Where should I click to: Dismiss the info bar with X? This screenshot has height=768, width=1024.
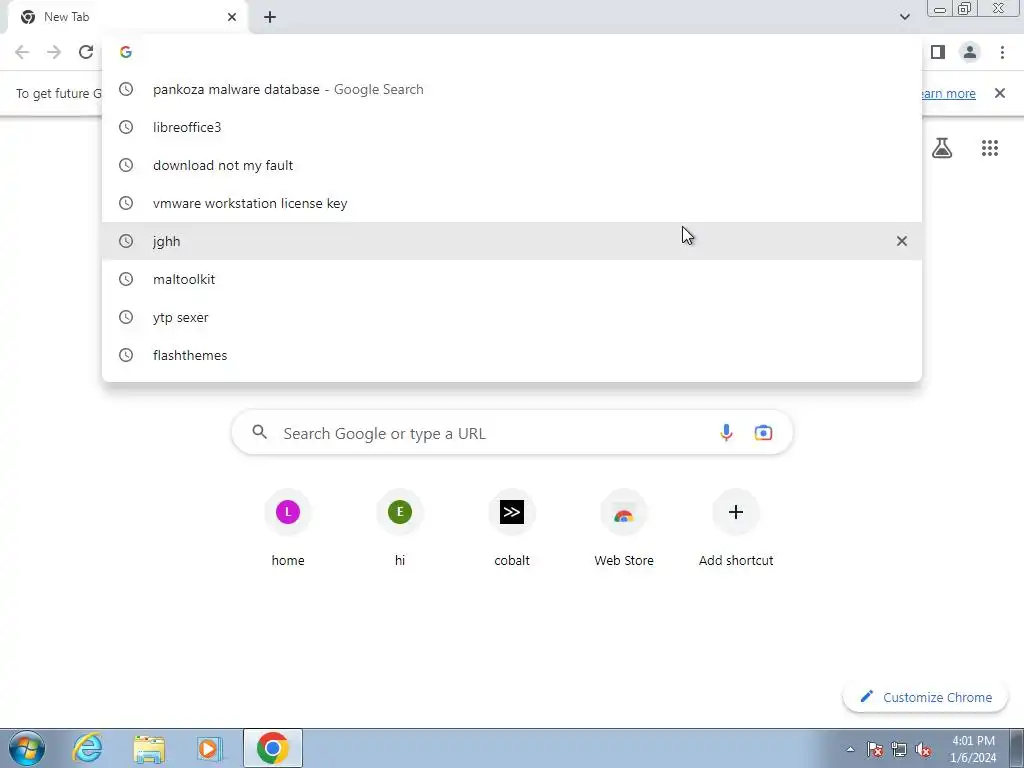point(1000,93)
